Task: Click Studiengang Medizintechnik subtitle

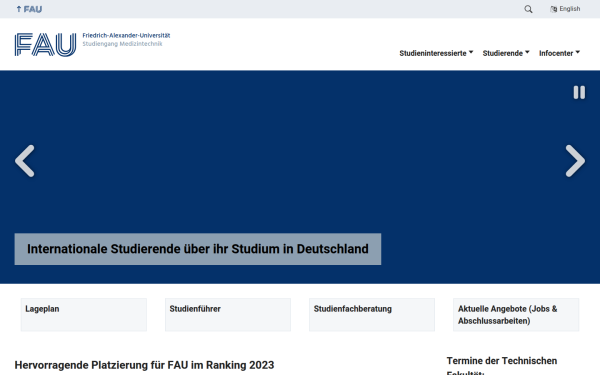Action: [122, 44]
